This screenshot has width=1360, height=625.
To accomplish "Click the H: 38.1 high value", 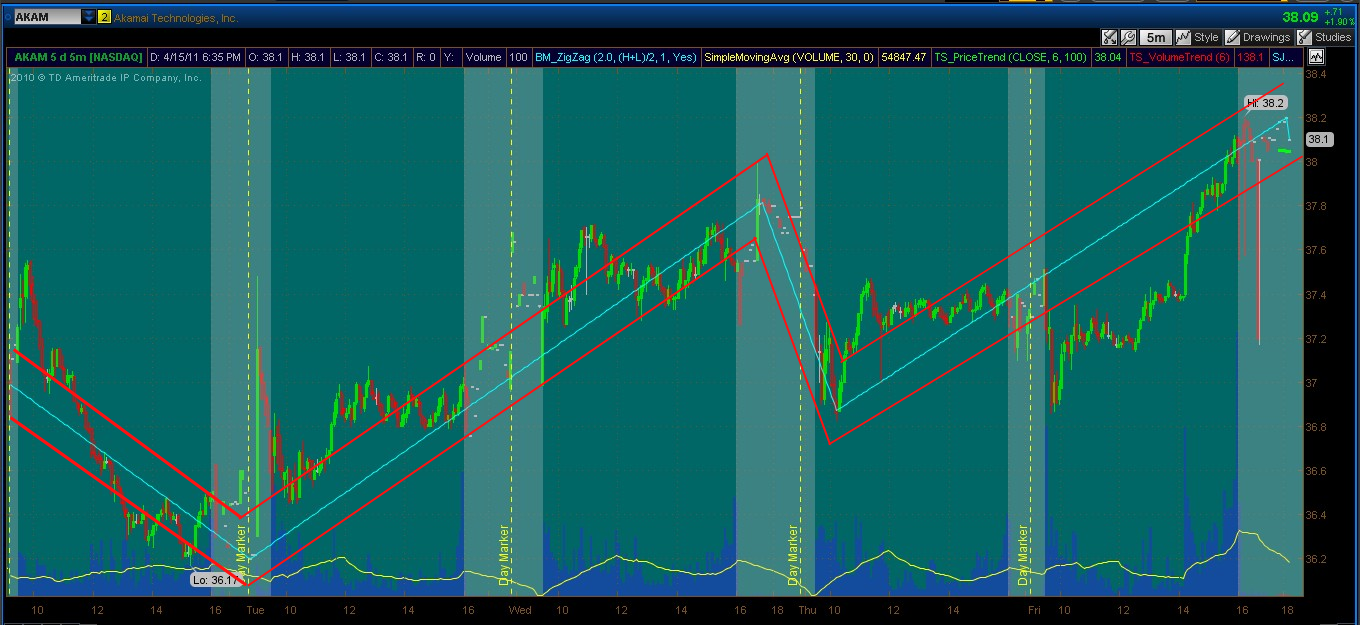I will (307, 58).
